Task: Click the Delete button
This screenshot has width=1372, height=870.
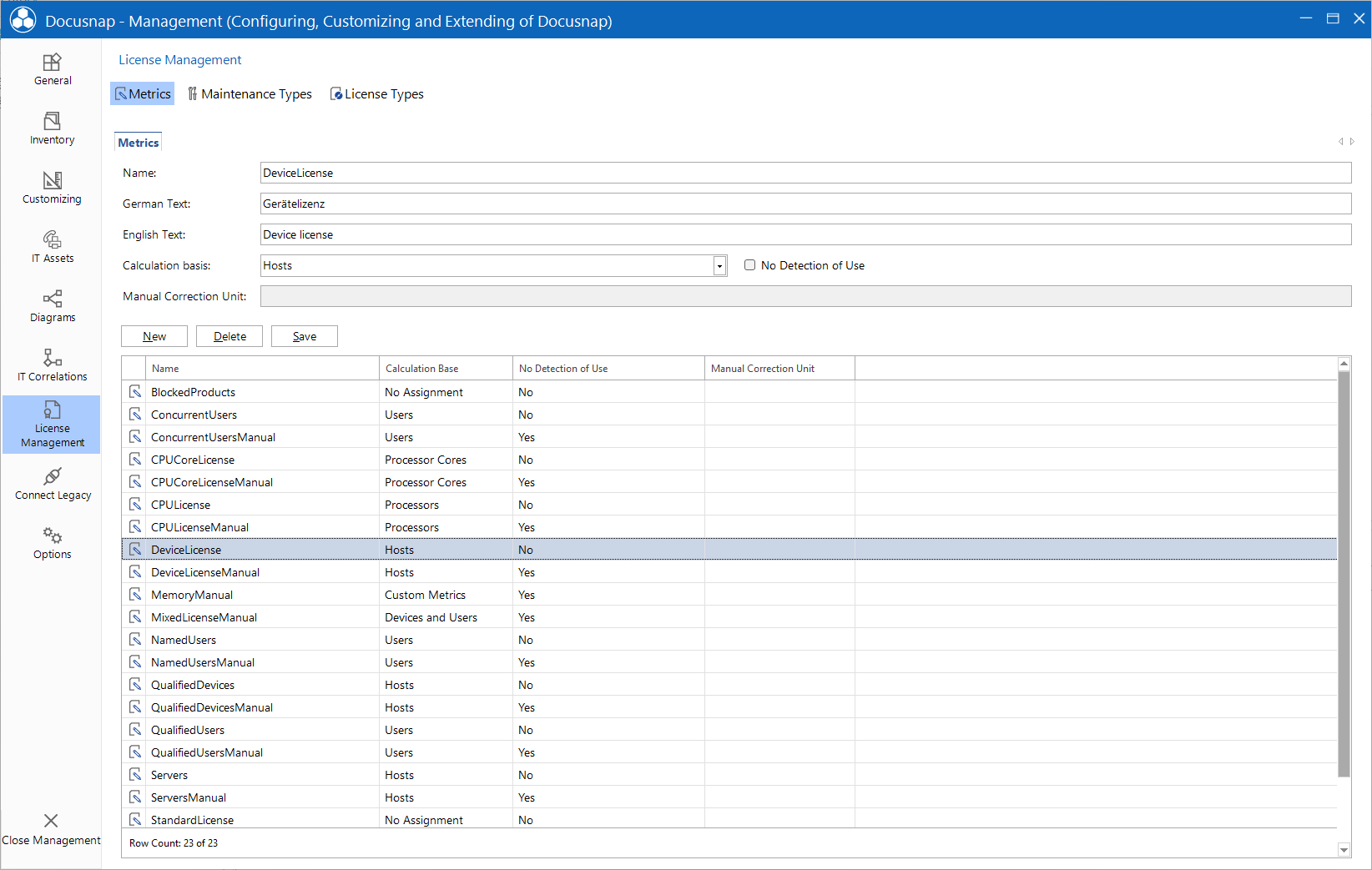Action: coord(230,336)
